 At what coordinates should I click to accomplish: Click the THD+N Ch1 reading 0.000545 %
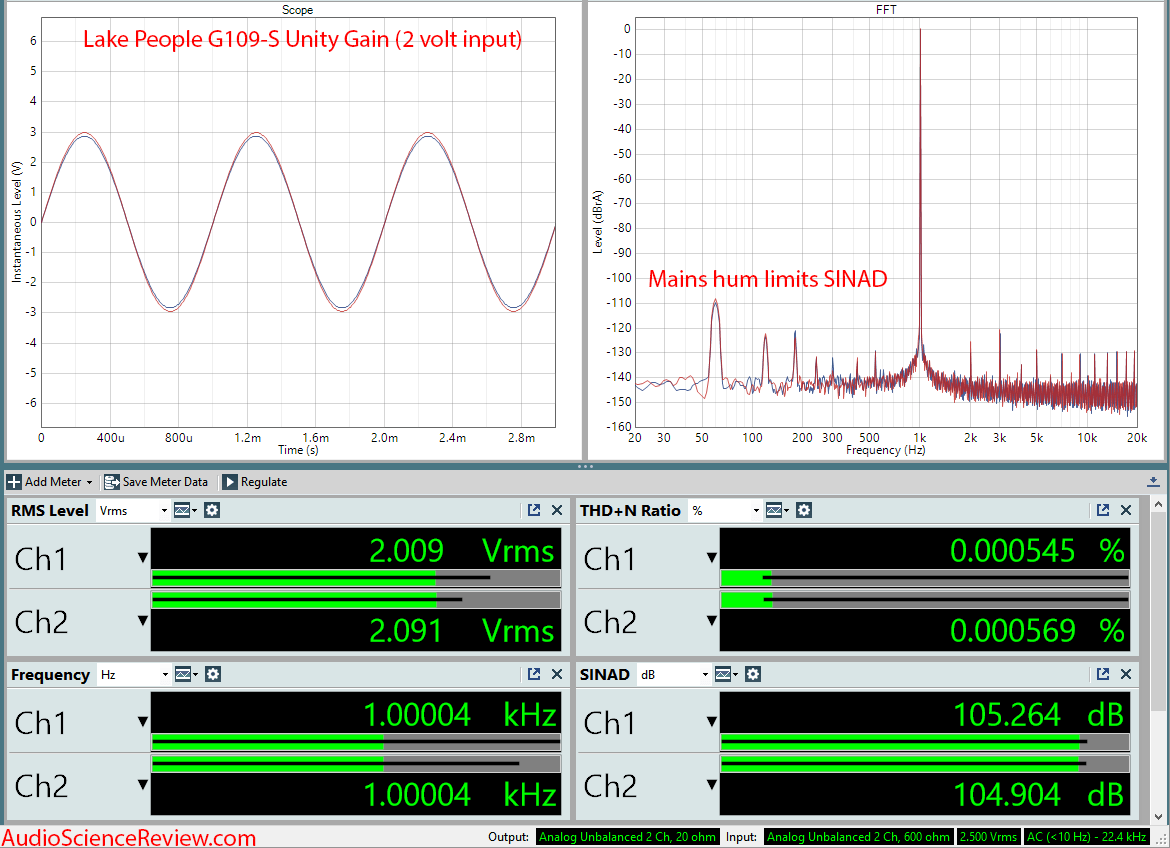[1037, 551]
